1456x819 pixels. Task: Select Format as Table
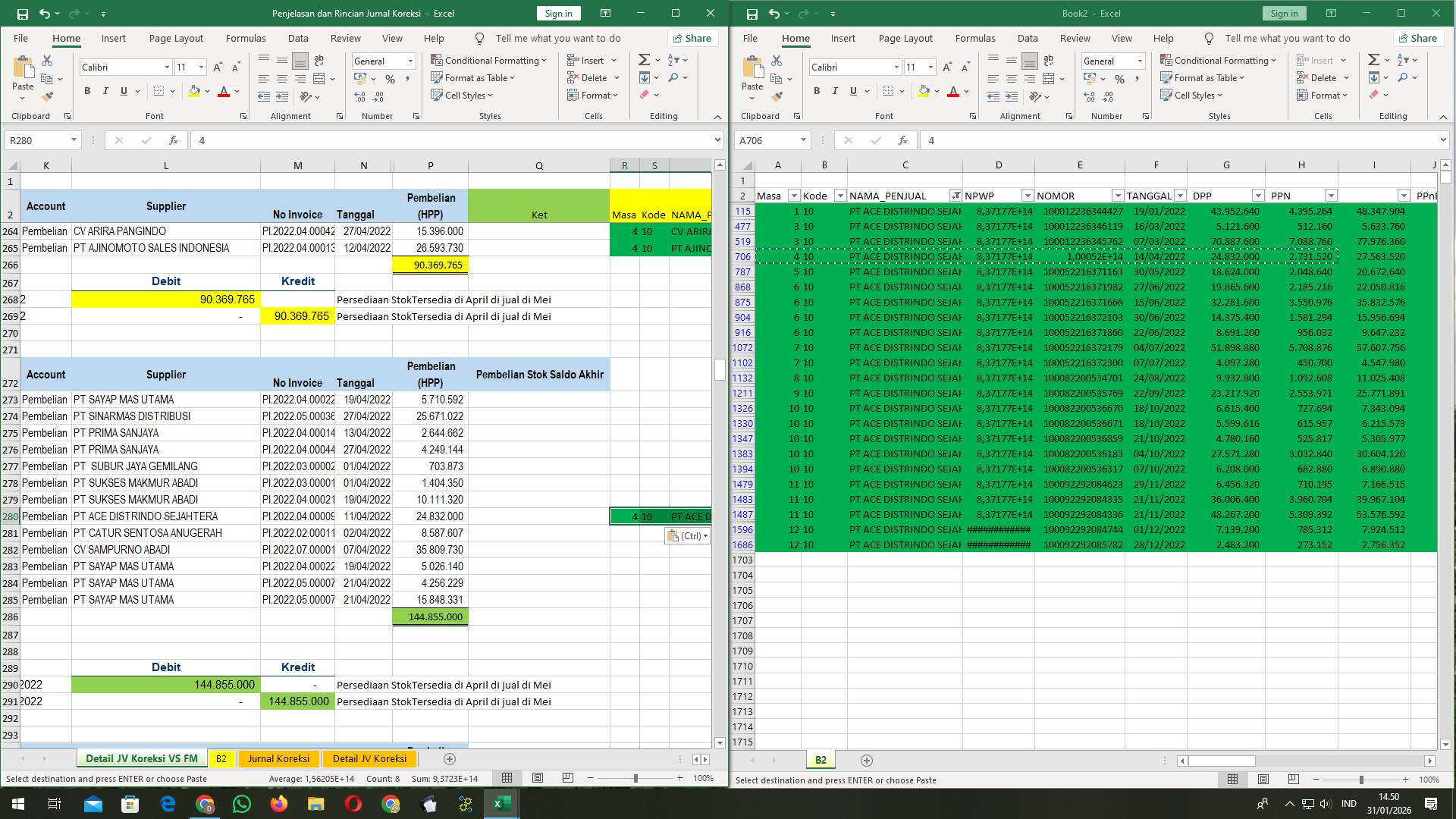tap(472, 77)
